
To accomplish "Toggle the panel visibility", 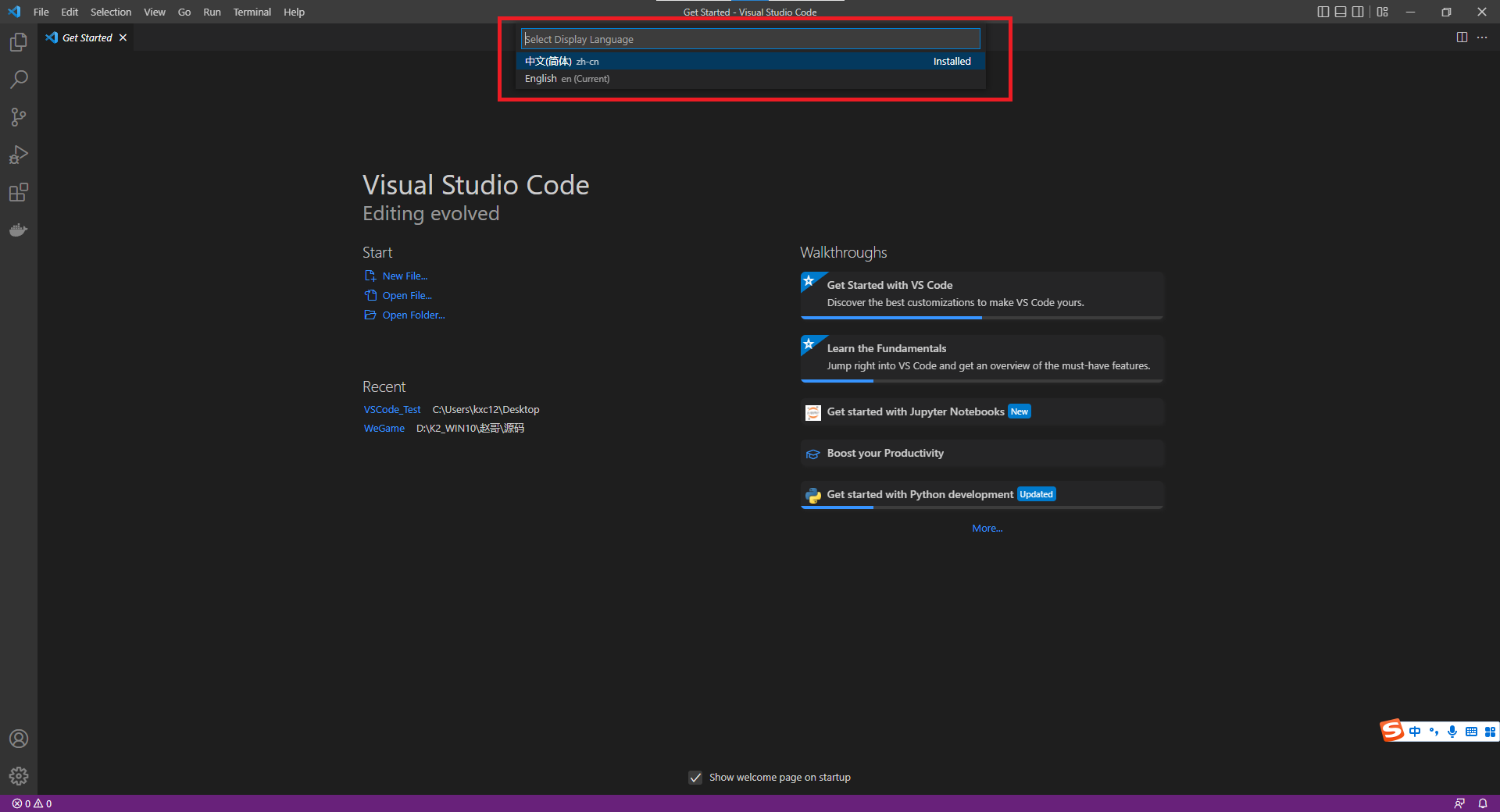I will (x=1341, y=12).
